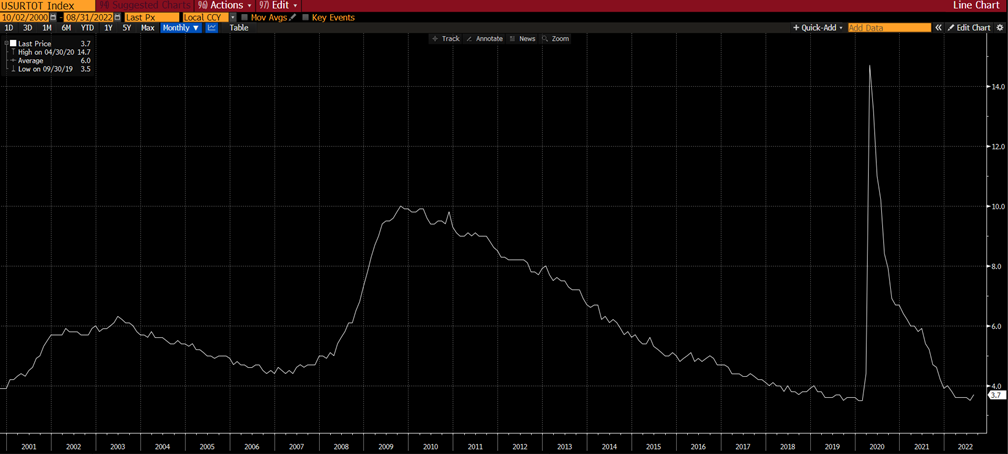The image size is (1008, 454).
Task: Click the 2015 x-axis year label
Action: pyautogui.click(x=653, y=446)
